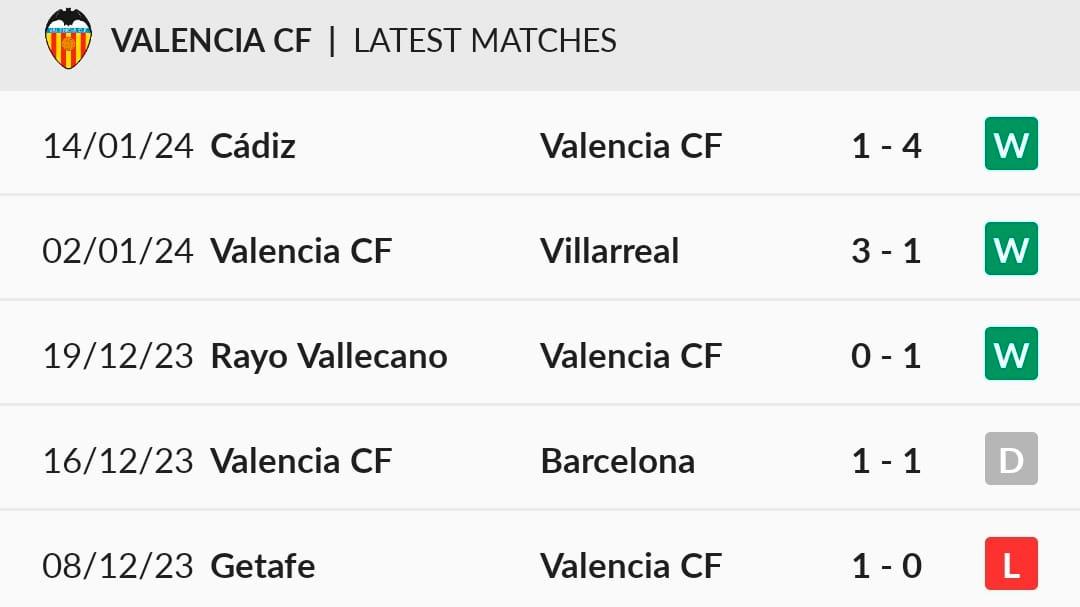Click the W badge for Rayo Vallecano match
The image size is (1080, 607).
click(x=1011, y=355)
